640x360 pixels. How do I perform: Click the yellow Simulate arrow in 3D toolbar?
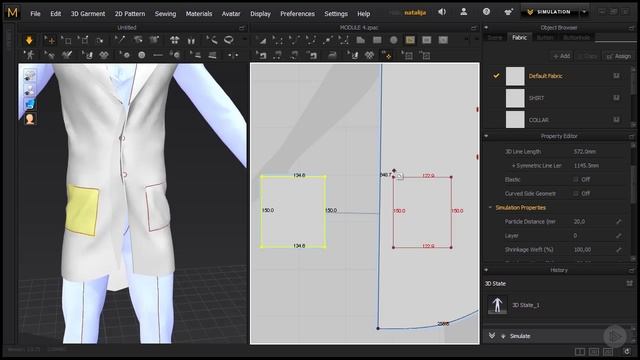[x=29, y=40]
